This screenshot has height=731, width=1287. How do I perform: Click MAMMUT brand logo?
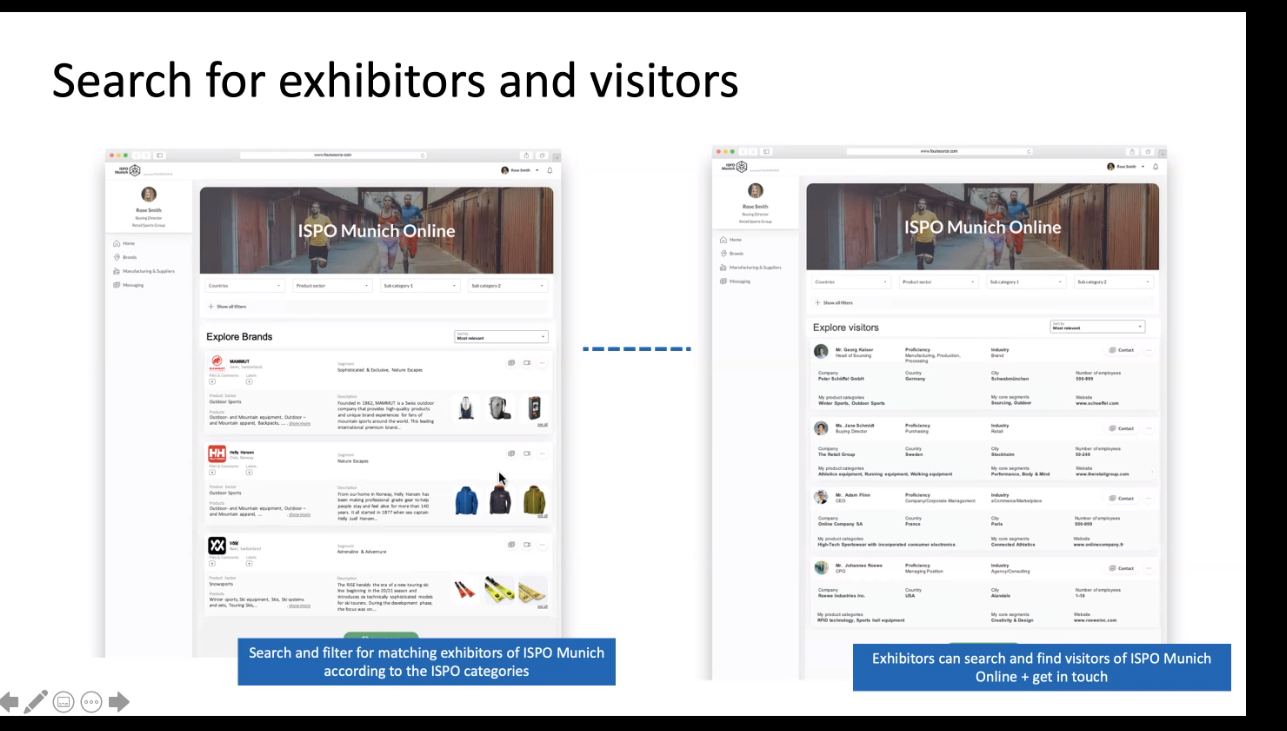217,364
